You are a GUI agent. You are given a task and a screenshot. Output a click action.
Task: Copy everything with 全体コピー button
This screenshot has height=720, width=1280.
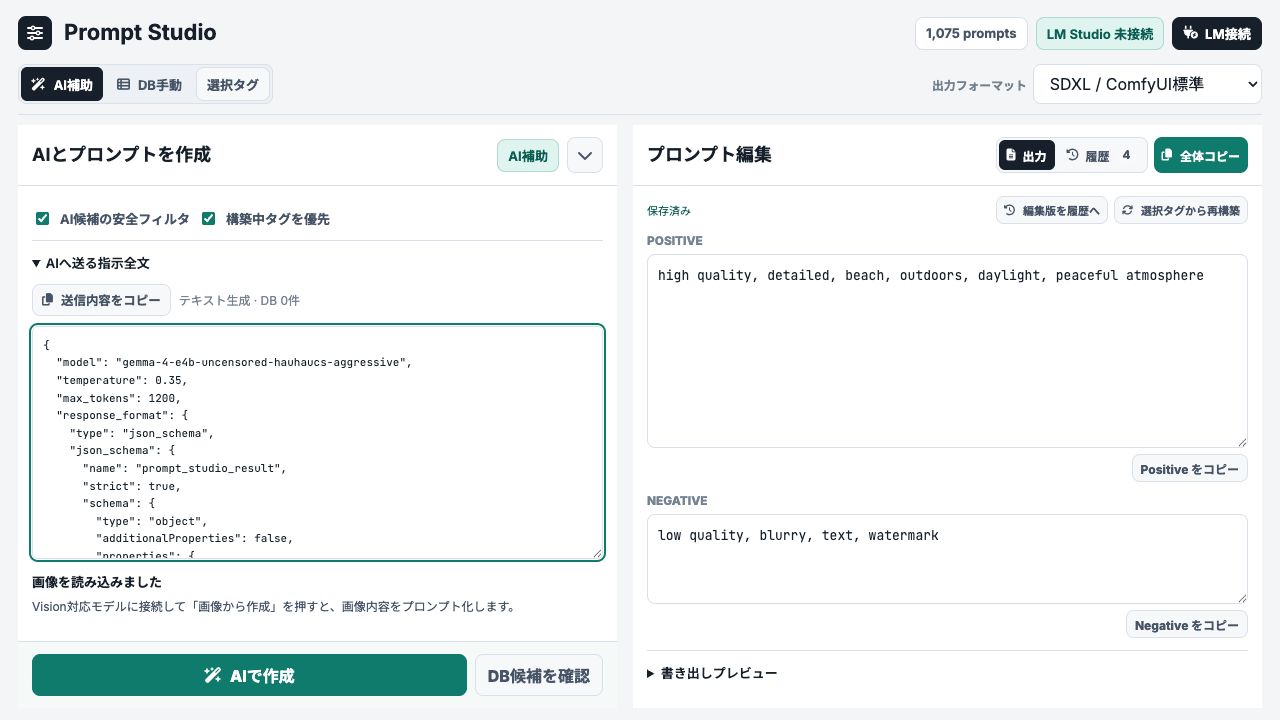[1201, 155]
